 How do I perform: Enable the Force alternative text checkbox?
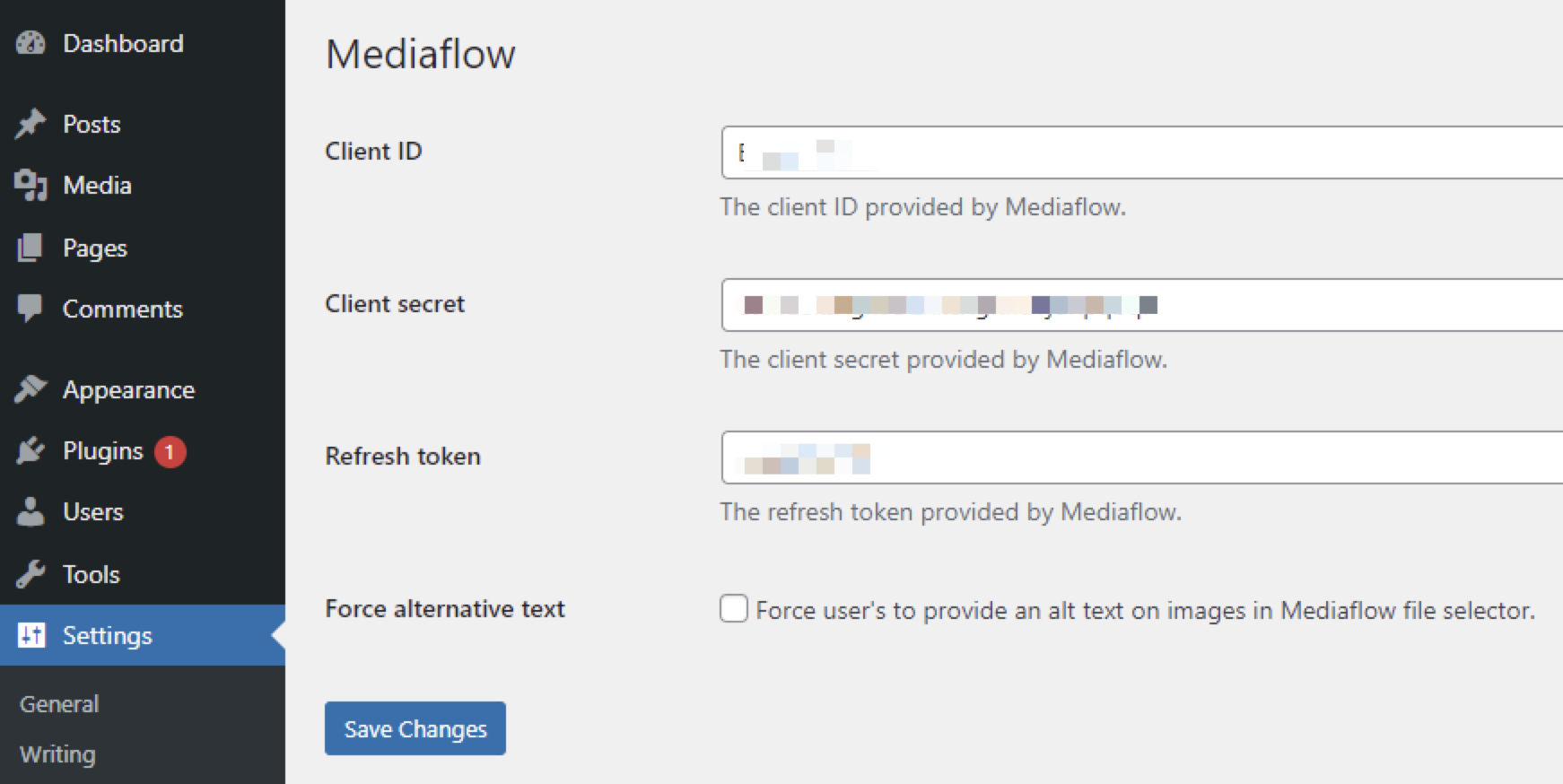point(734,608)
